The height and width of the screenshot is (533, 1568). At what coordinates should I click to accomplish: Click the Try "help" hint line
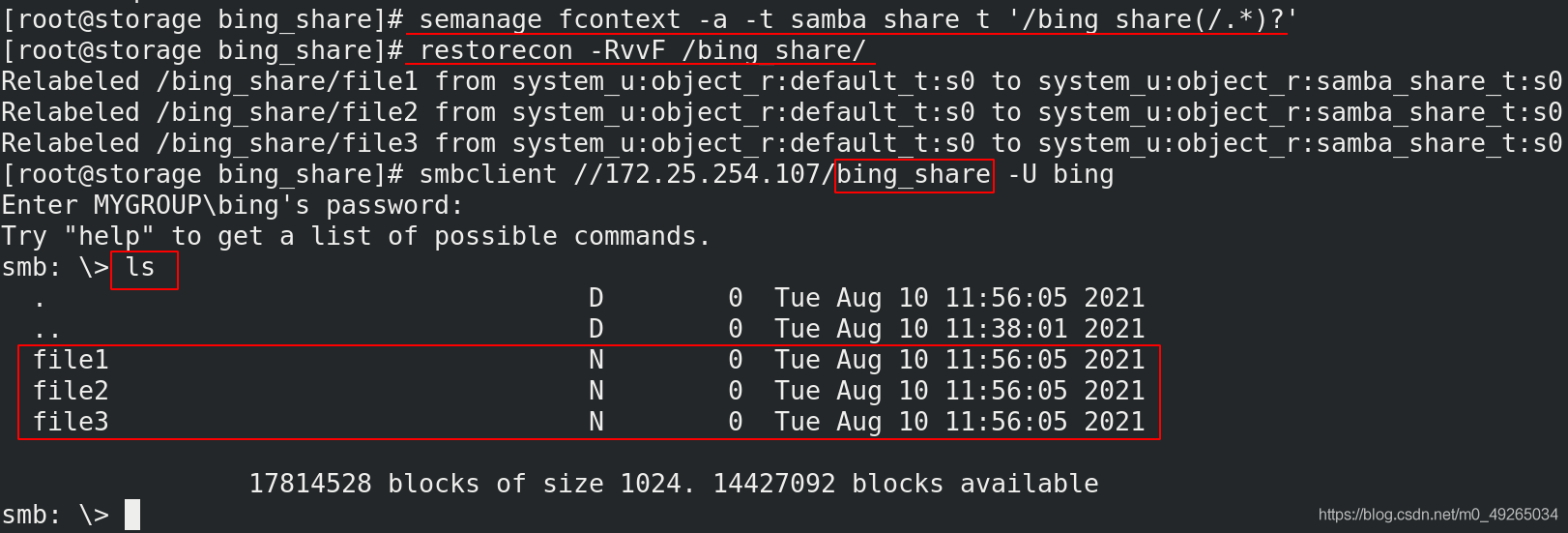point(357,236)
